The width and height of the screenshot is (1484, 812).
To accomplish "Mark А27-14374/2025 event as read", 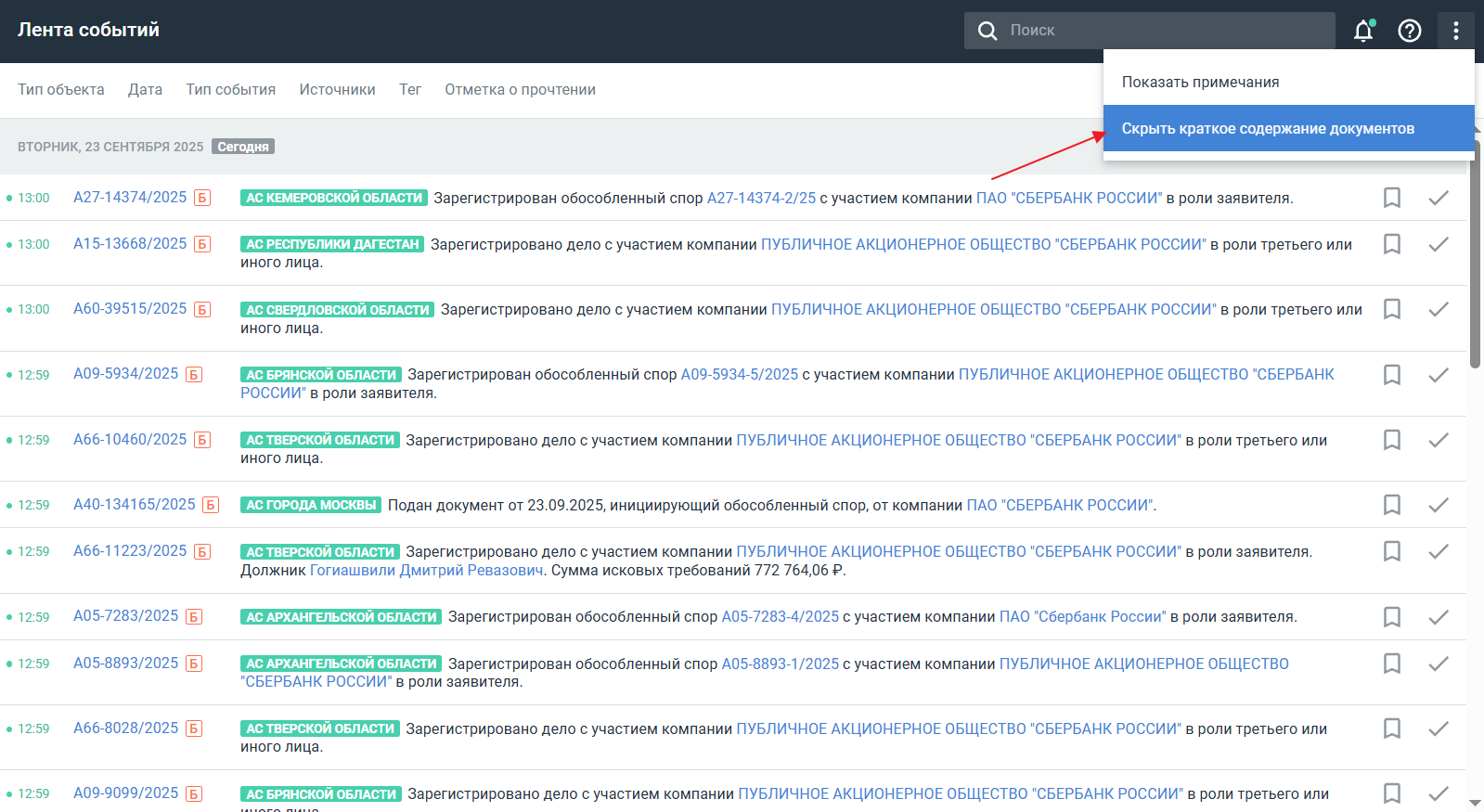I will (1438, 198).
